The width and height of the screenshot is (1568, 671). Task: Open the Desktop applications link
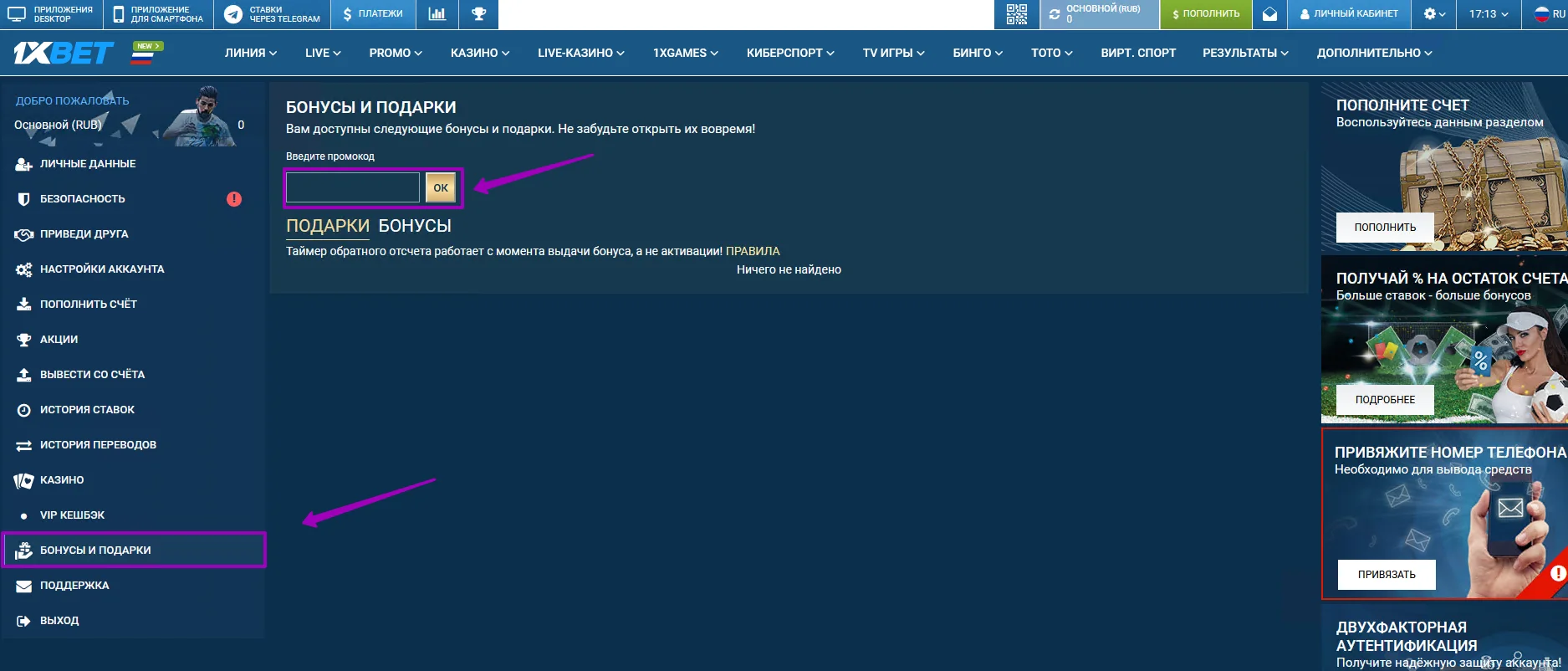click(x=51, y=14)
